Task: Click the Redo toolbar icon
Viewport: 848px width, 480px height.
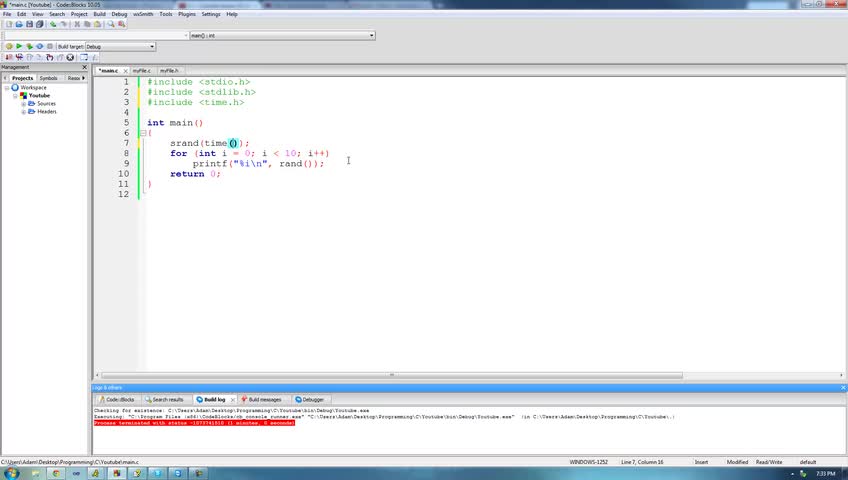Action: 63,24
